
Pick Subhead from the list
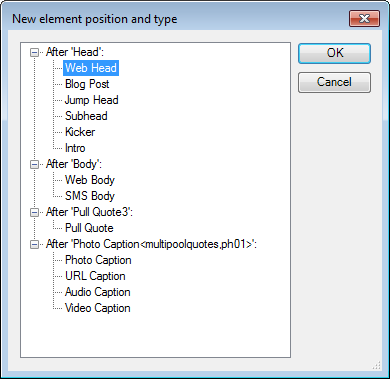click(86, 116)
